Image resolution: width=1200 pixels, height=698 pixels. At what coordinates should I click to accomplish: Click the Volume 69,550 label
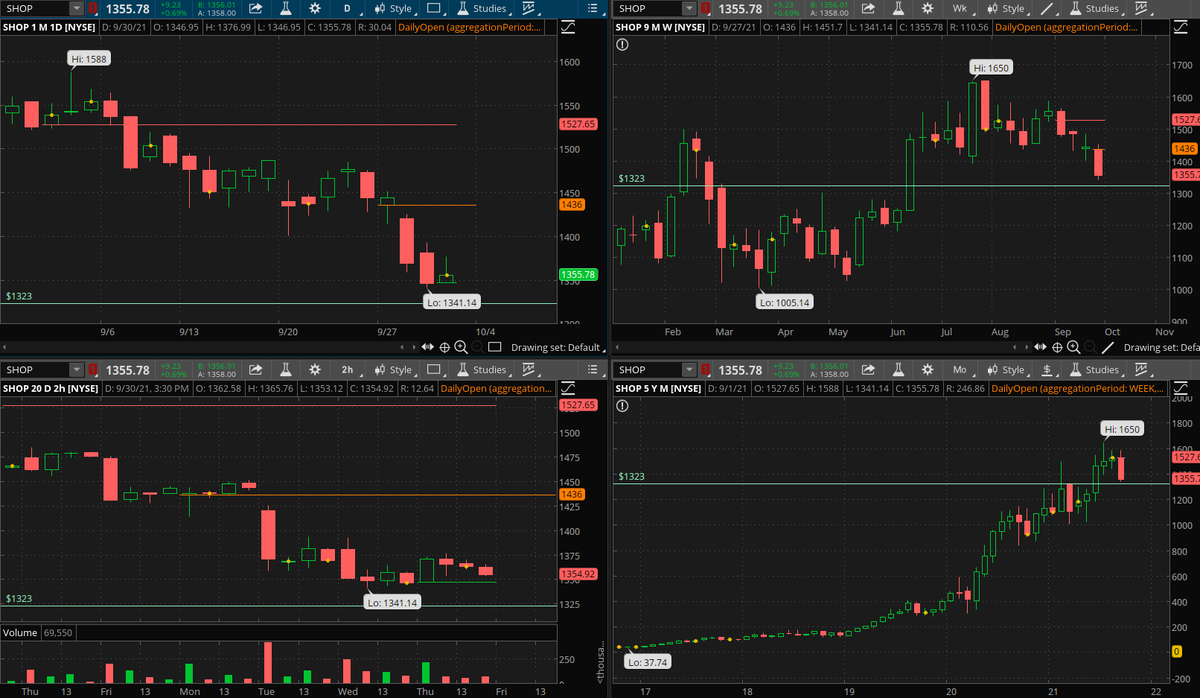38,633
